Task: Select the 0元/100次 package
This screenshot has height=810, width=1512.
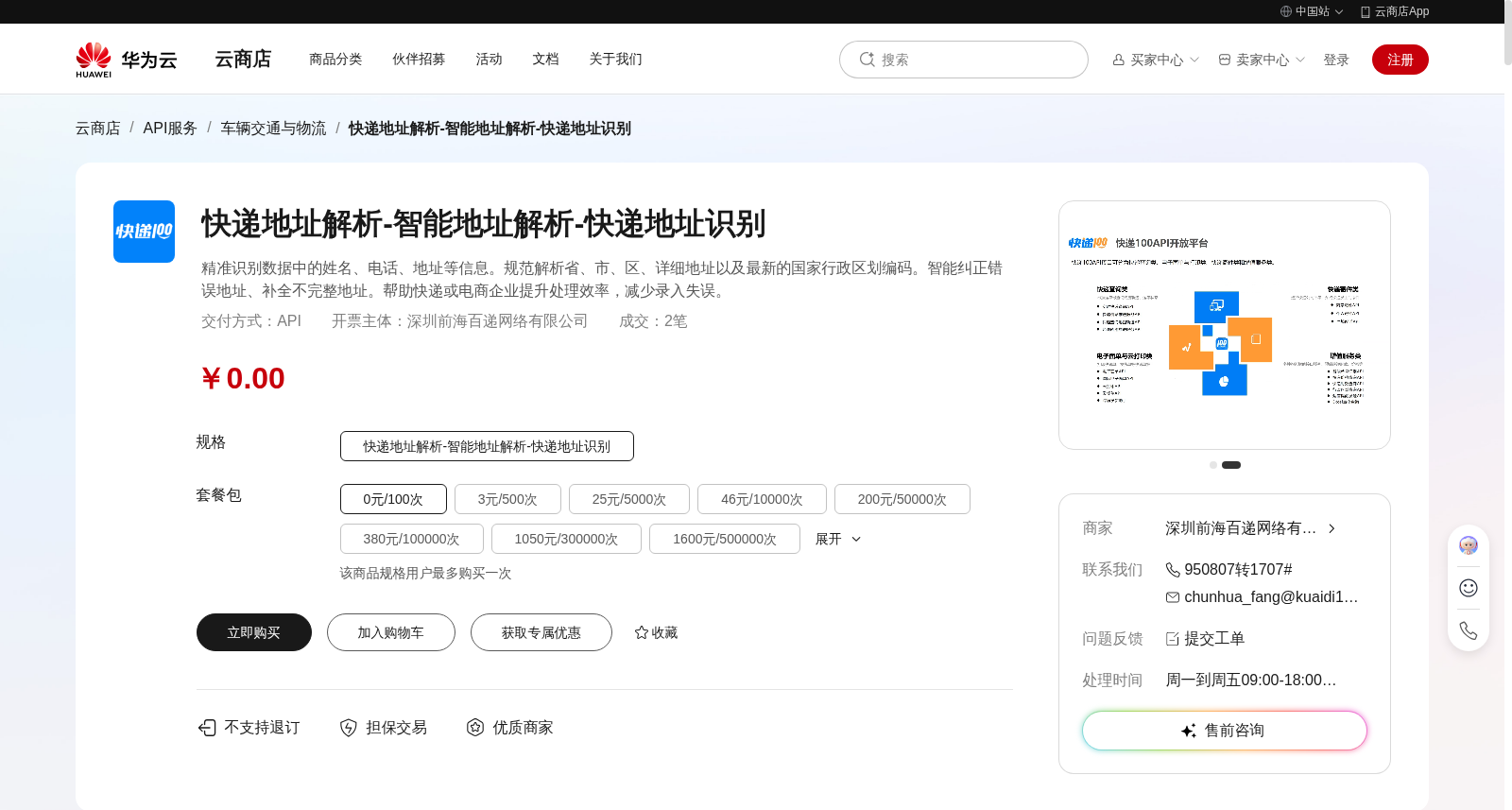Action: pos(393,499)
